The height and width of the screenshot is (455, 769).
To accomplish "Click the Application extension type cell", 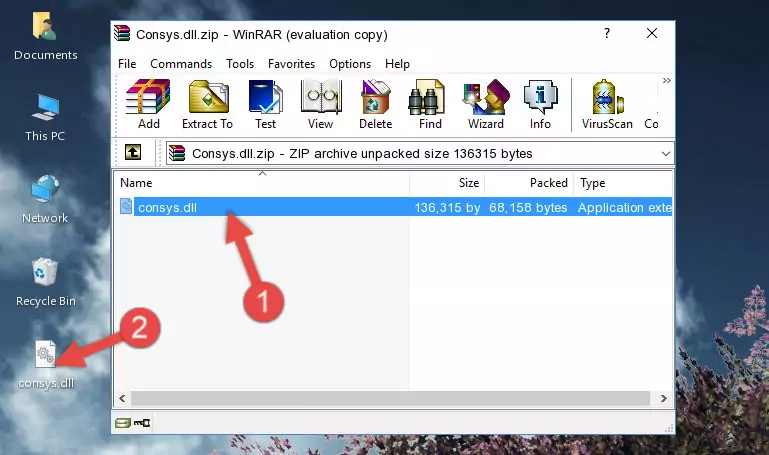I will 624,208.
